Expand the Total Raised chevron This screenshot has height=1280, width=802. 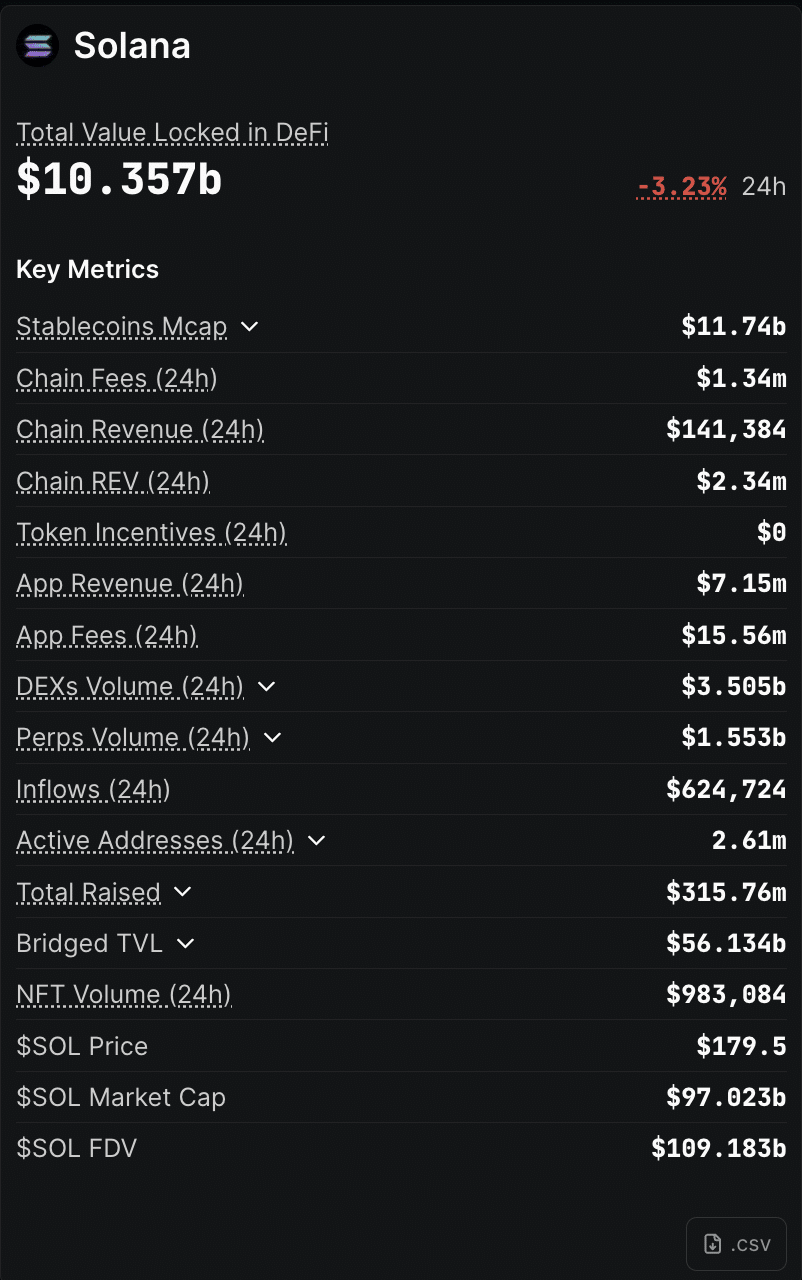pos(182,892)
